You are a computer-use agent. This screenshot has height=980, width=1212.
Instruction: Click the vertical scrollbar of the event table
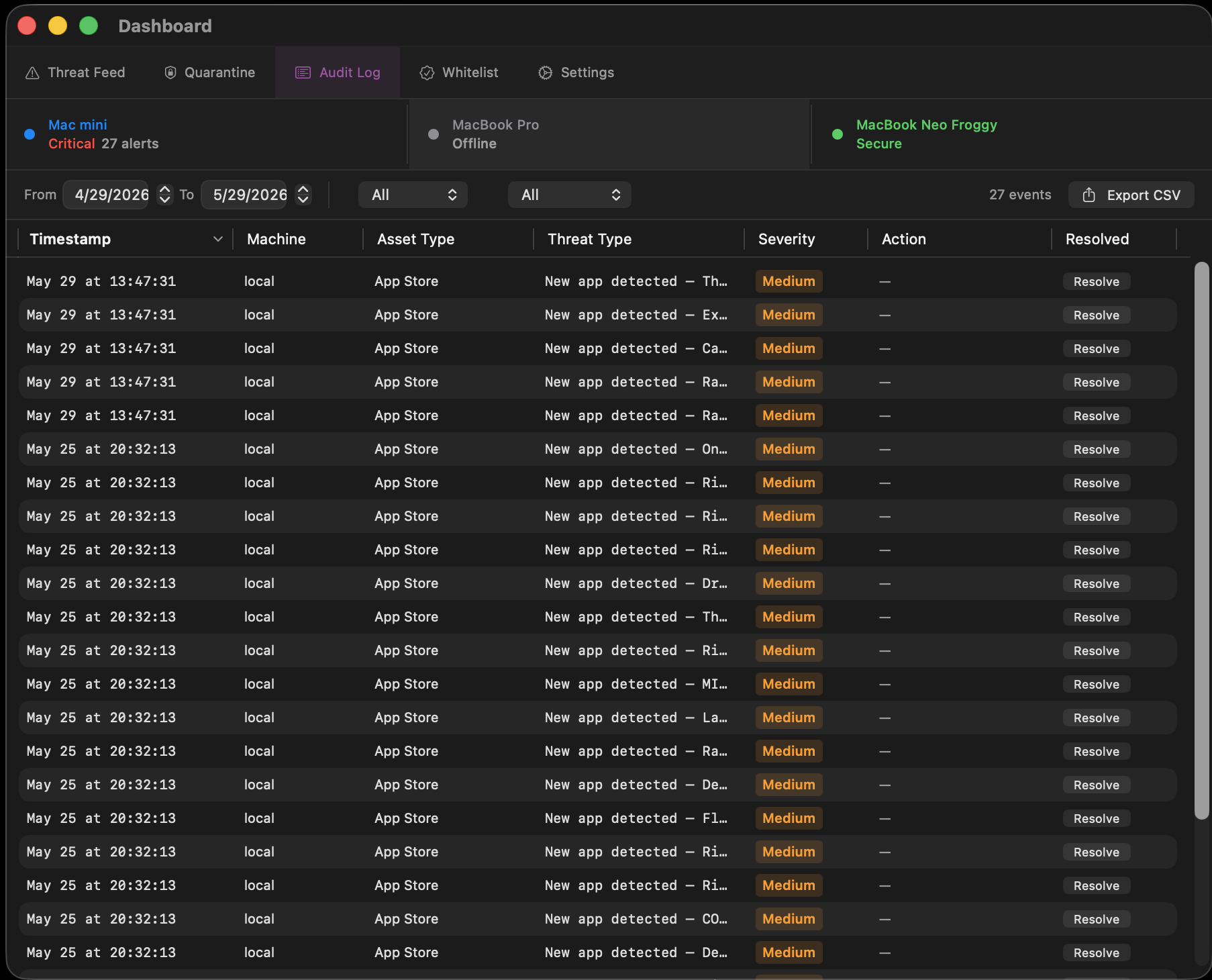1202,540
